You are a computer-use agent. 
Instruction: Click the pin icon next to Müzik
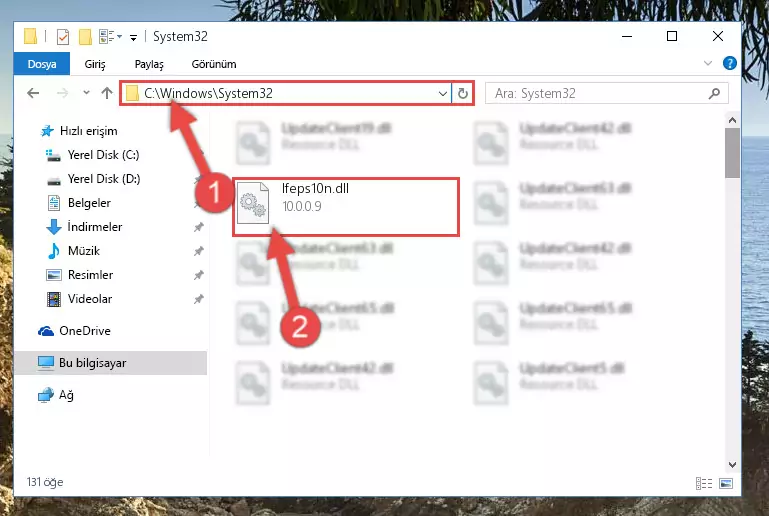pos(198,251)
